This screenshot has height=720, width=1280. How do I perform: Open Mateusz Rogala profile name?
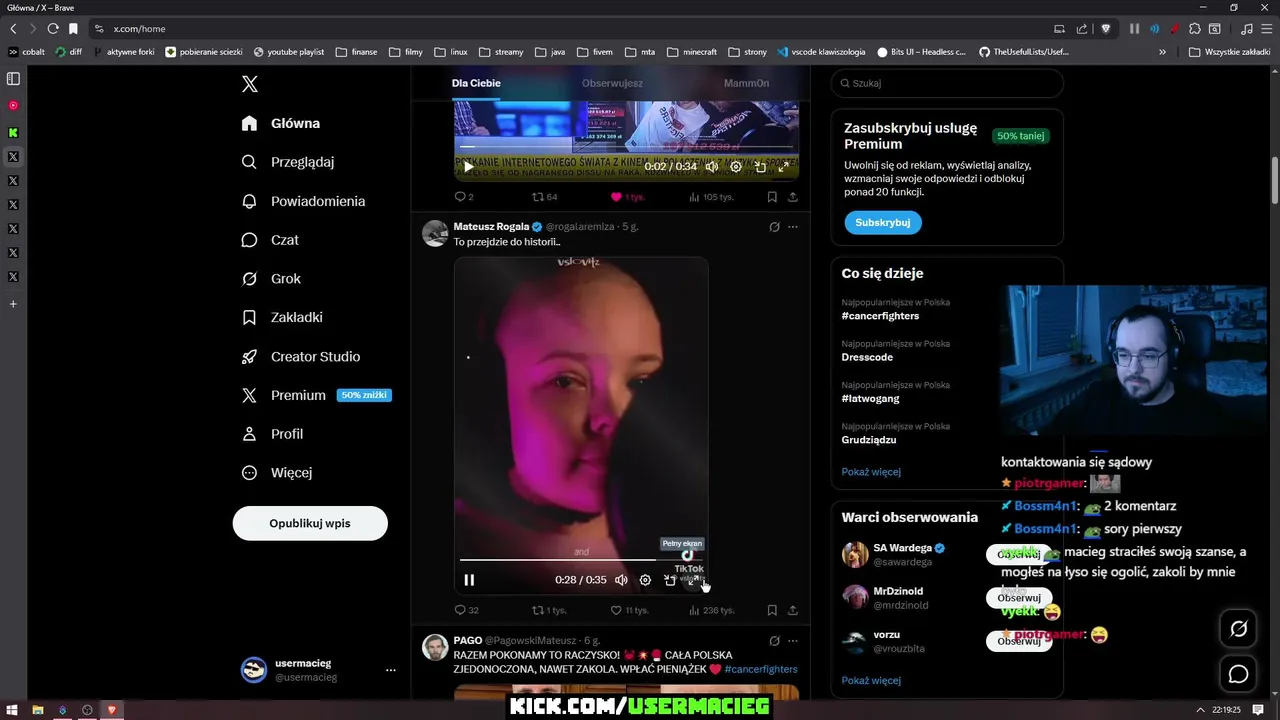[x=491, y=227]
